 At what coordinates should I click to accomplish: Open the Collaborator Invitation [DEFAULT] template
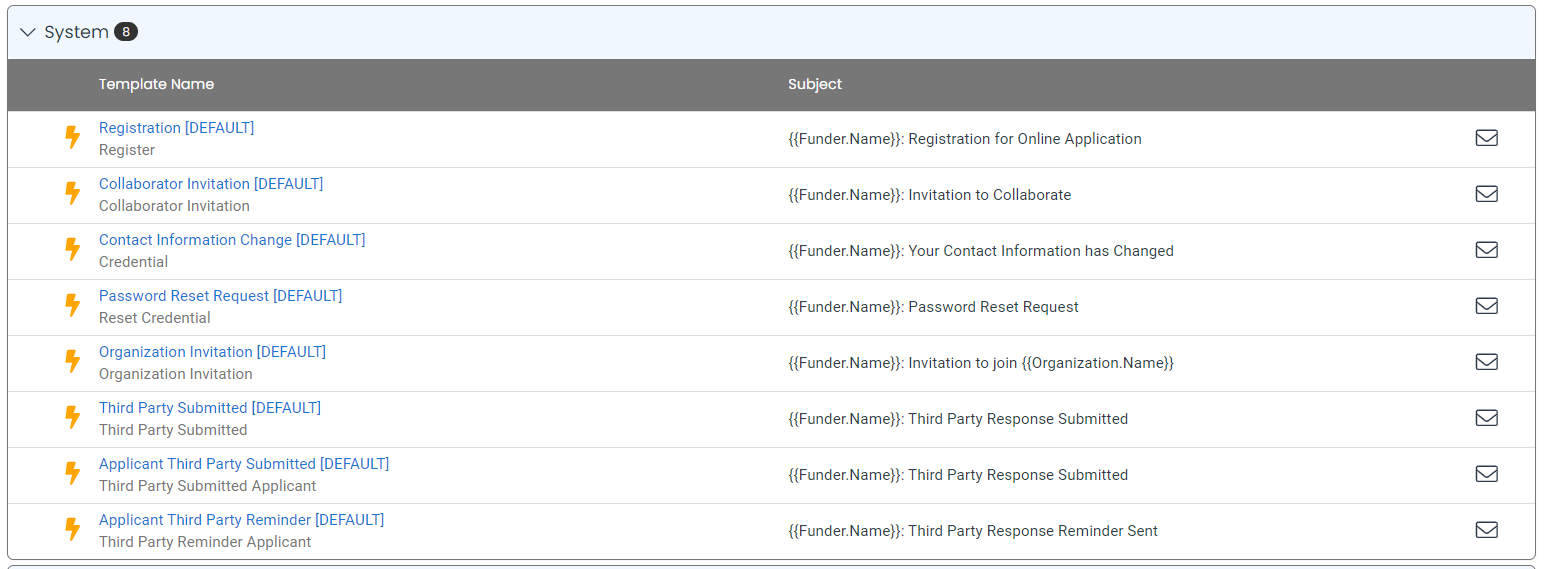click(211, 184)
